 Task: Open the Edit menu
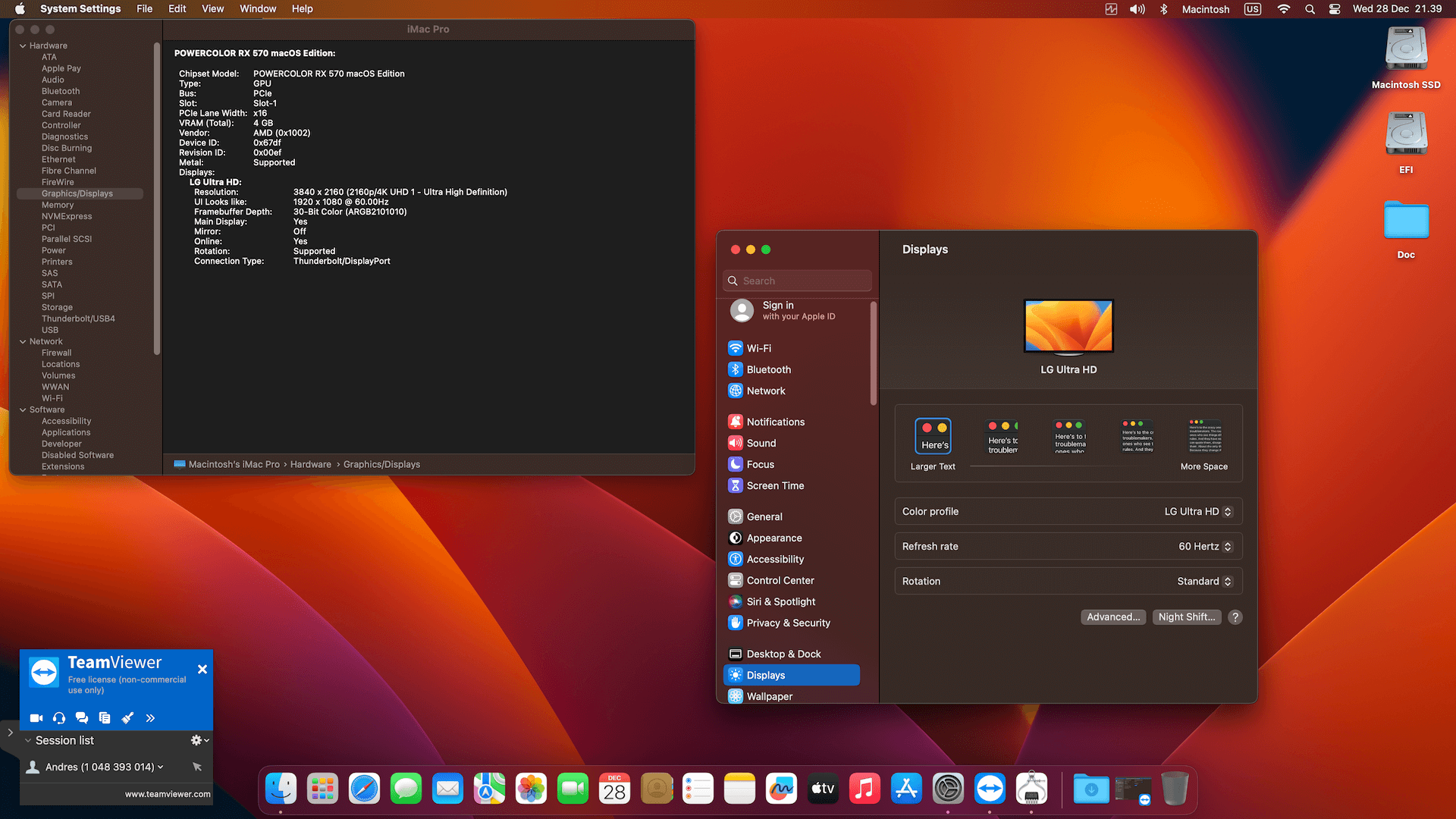coord(177,9)
